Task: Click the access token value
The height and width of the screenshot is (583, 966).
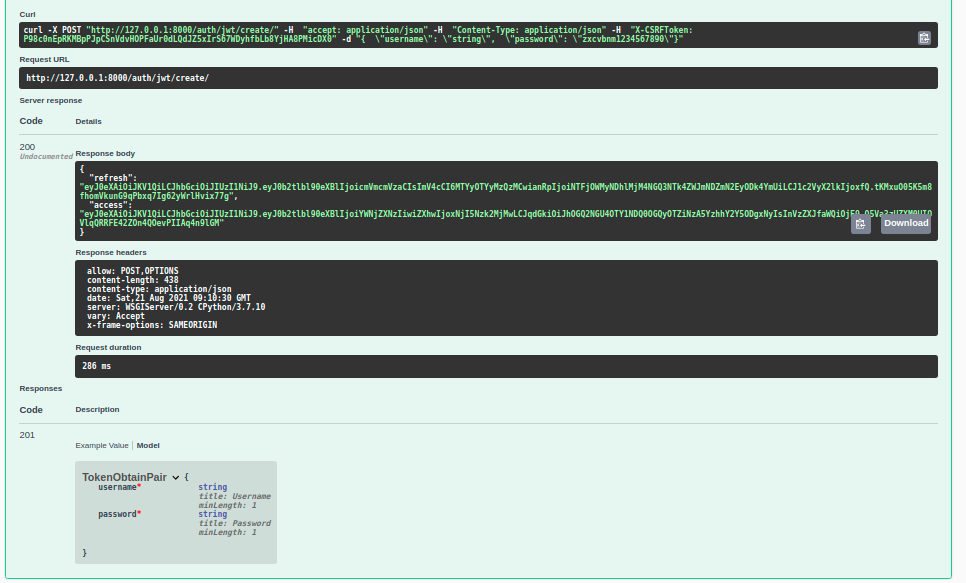Action: point(450,213)
